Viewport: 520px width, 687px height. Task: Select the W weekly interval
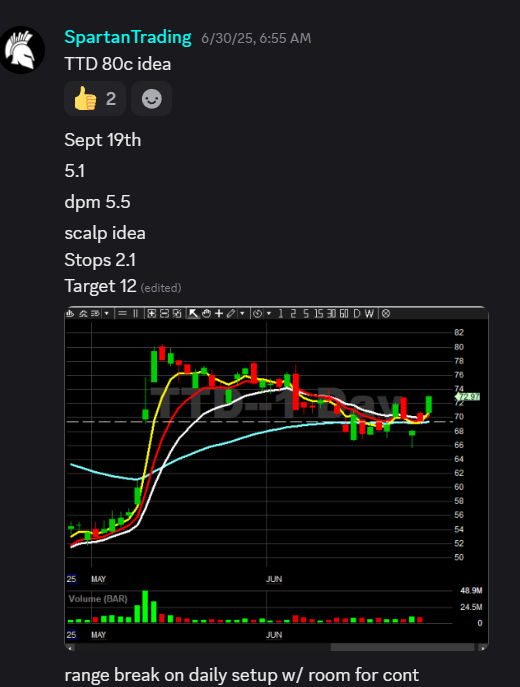click(369, 314)
